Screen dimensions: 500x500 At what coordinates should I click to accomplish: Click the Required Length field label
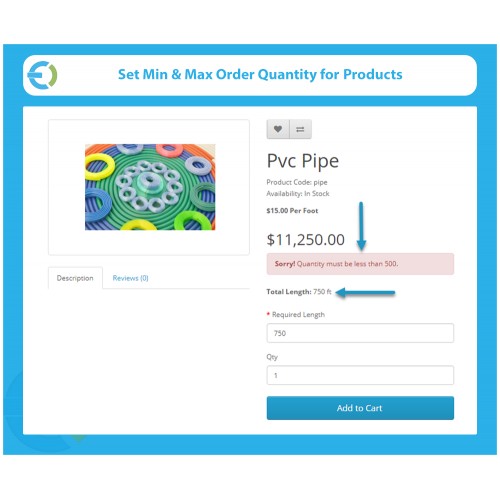(x=298, y=315)
